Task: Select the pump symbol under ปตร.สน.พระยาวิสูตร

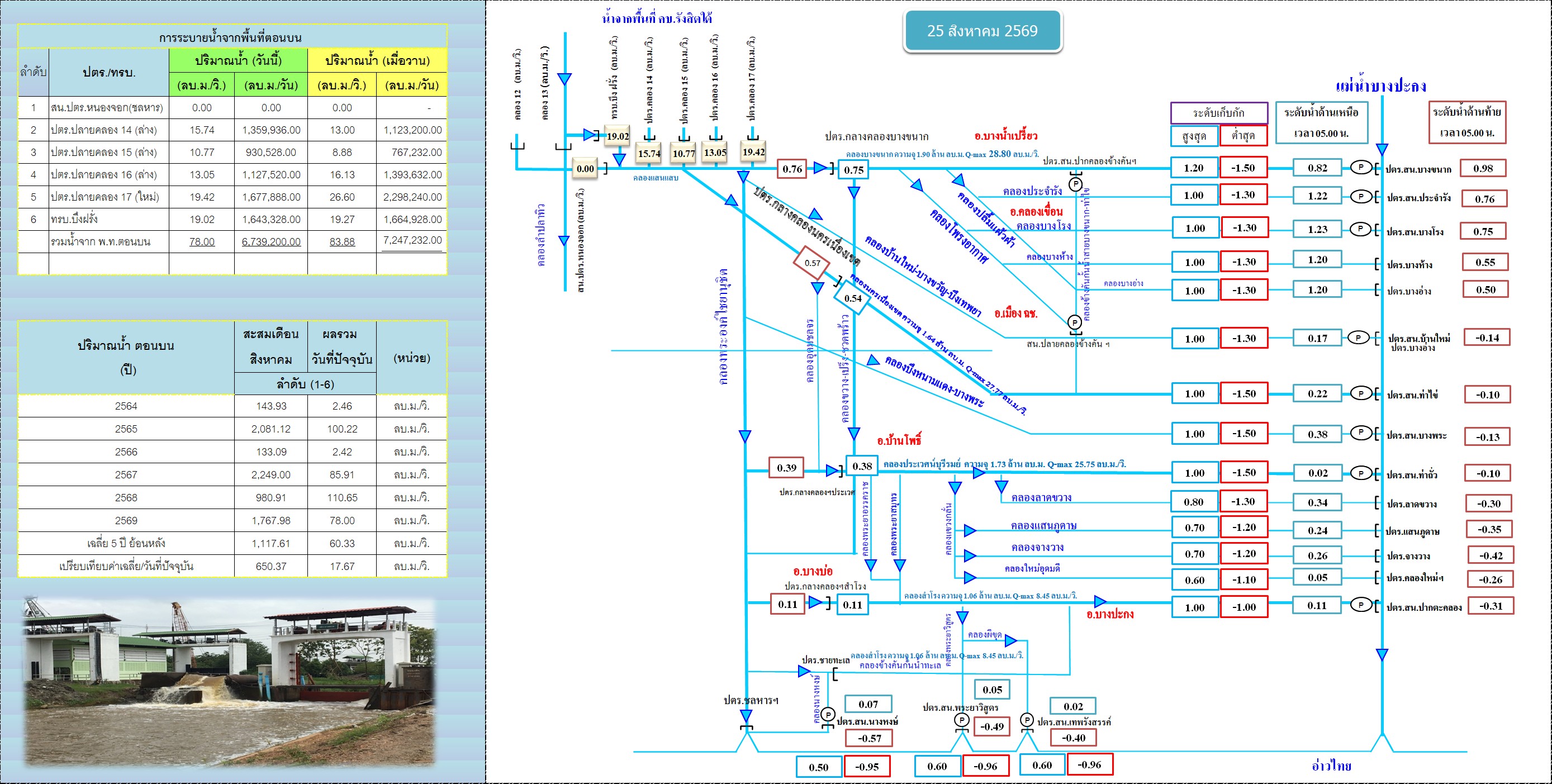Action: pyautogui.click(x=962, y=720)
